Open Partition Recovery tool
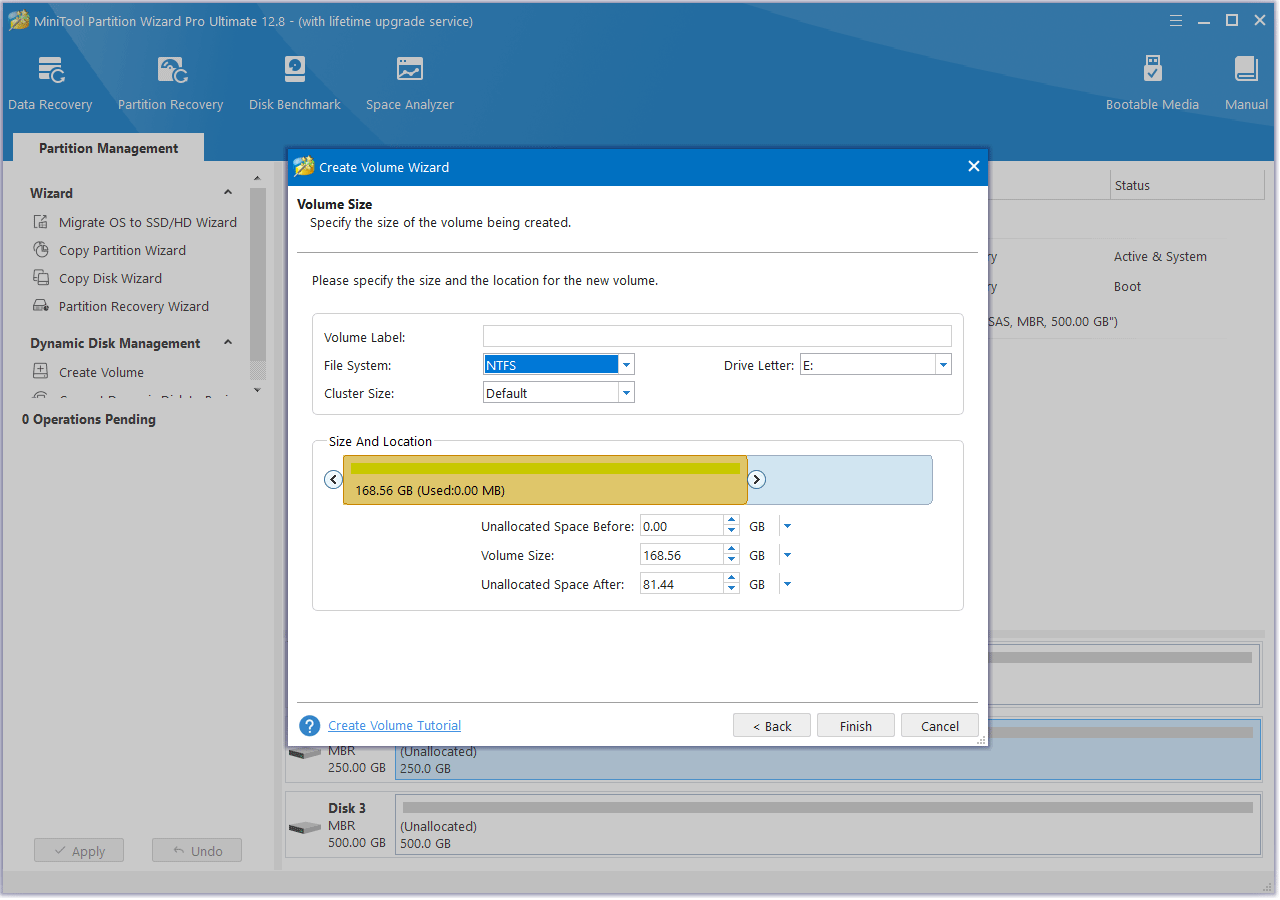The image size is (1280, 900). [170, 83]
